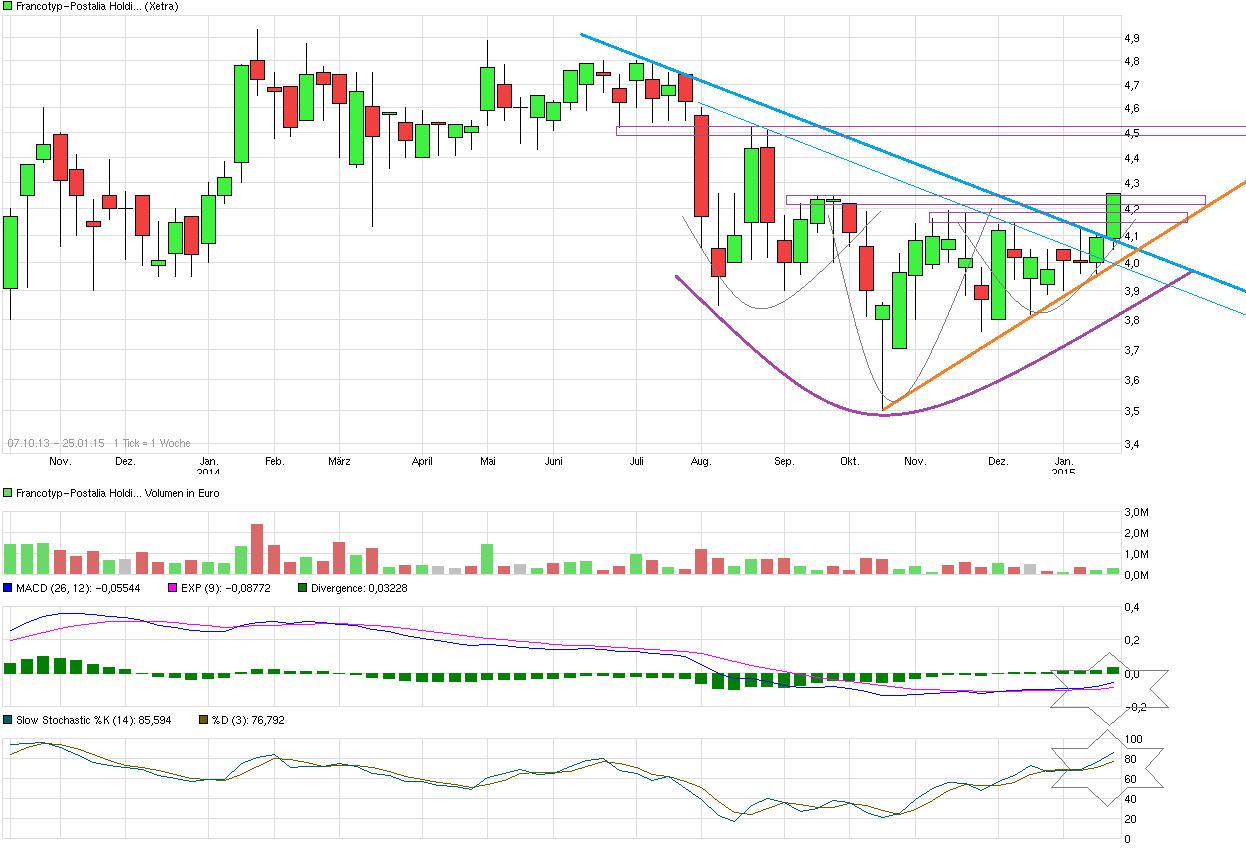Viewport: 1246px width, 849px height.
Task: Click the 4,5 price axis value
Action: pyautogui.click(x=1131, y=133)
